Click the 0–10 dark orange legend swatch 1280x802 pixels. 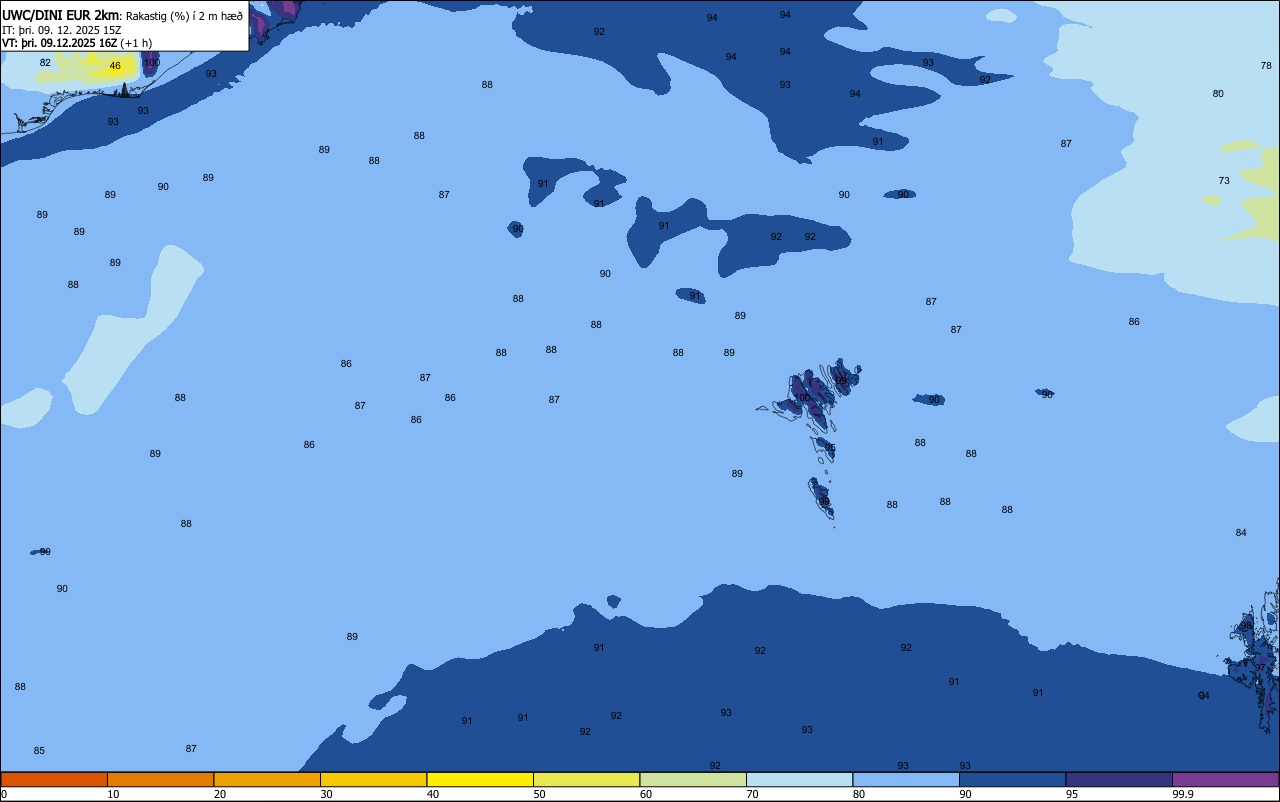(54, 779)
